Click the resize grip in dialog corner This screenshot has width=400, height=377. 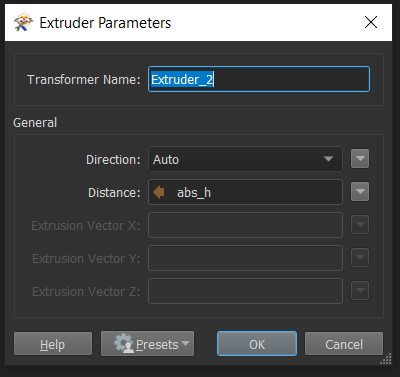[386, 359]
